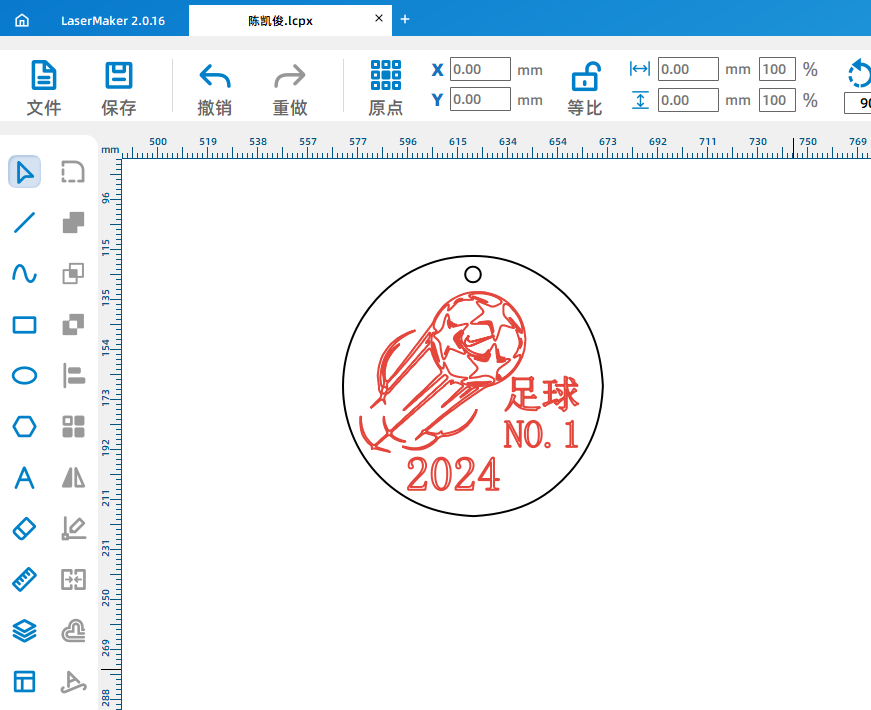Select the arrow selection tool

click(x=25, y=172)
